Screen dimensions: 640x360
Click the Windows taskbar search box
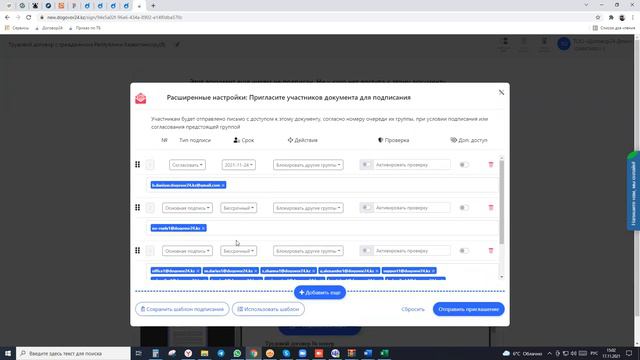pyautogui.click(x=73, y=353)
